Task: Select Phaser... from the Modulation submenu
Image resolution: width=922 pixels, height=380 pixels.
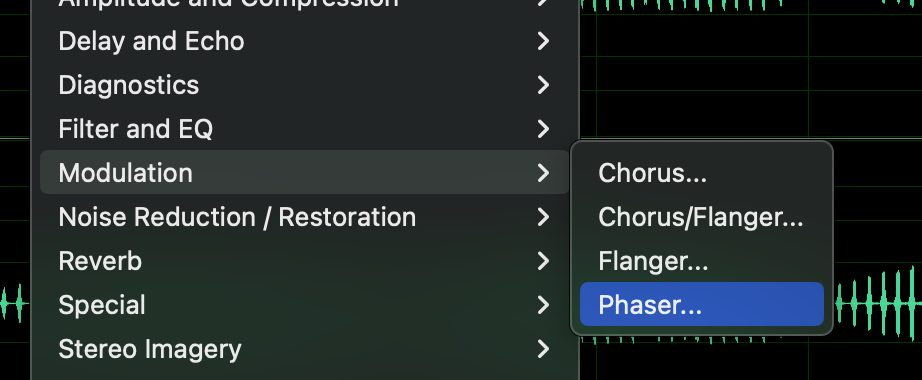Action: [701, 304]
